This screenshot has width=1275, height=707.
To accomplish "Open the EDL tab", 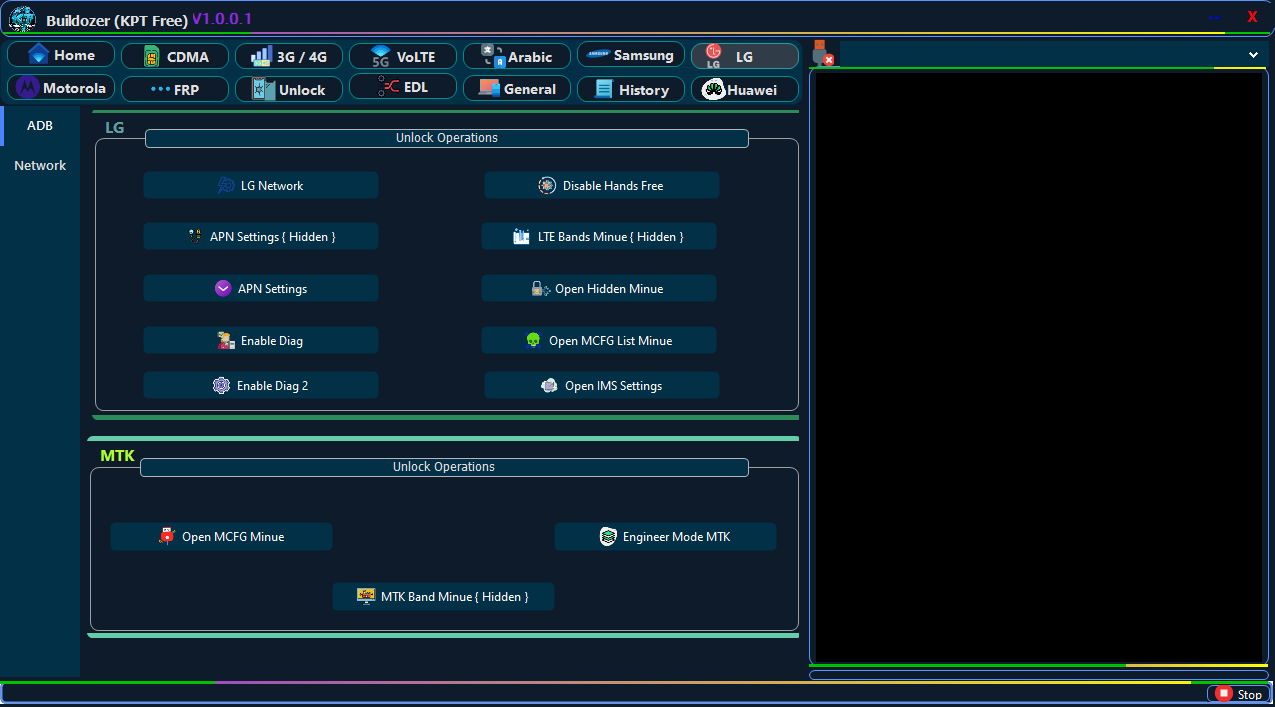I will [403, 87].
